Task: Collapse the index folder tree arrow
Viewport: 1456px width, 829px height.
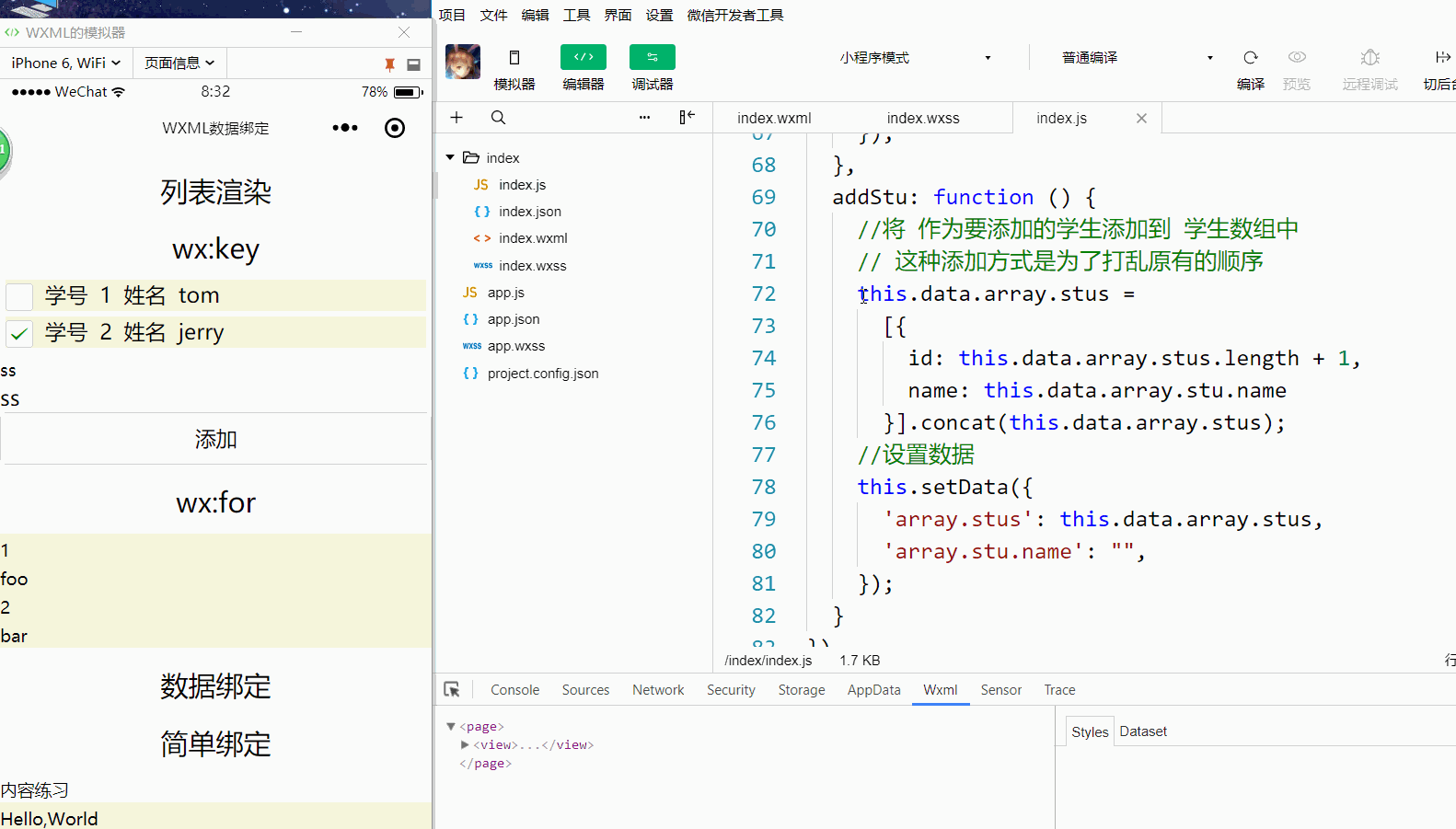Action: click(x=450, y=157)
